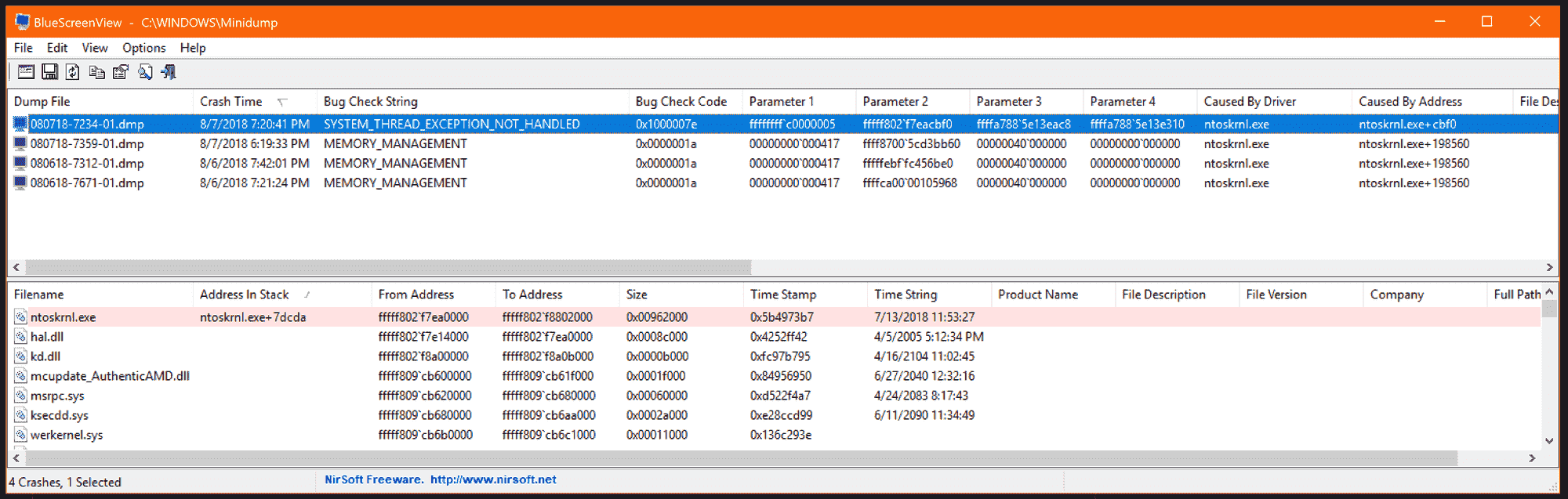Click the Copy Selected Items icon

coord(96,72)
